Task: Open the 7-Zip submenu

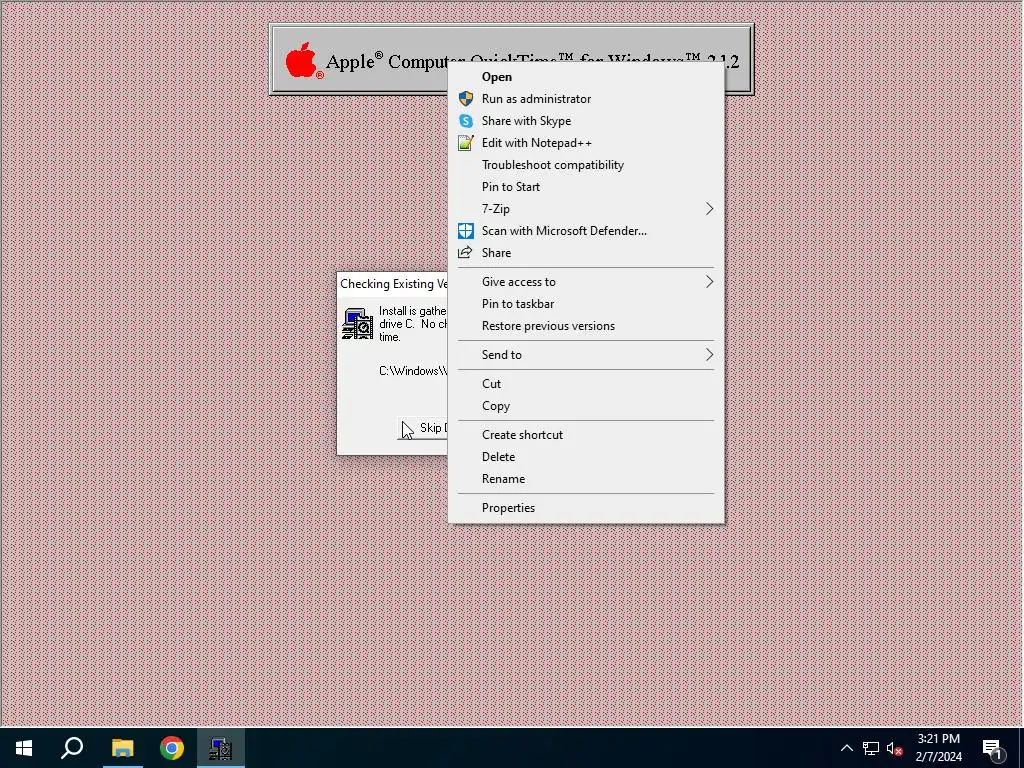Action: pos(586,209)
